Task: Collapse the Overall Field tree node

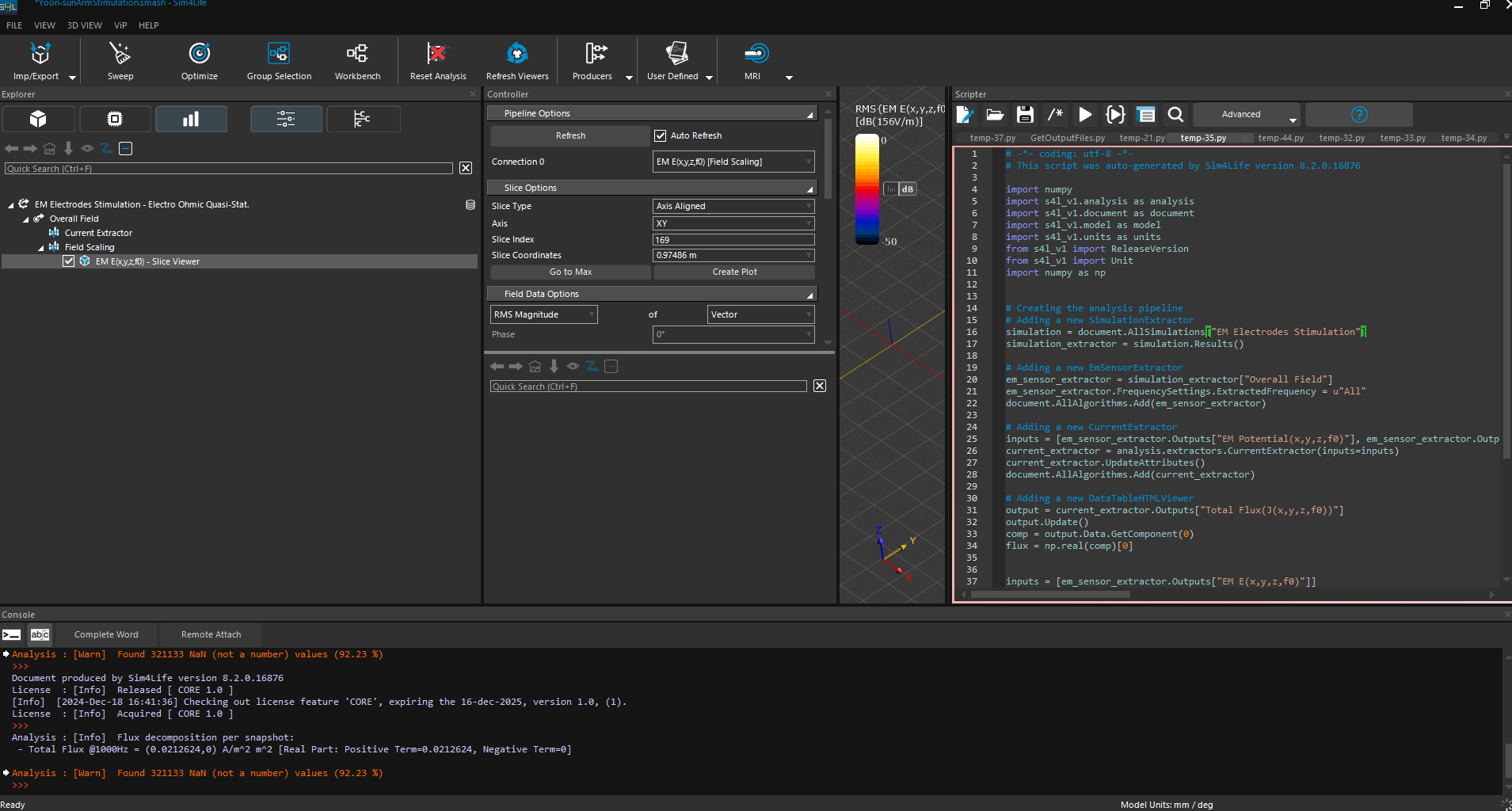Action: (x=25, y=219)
